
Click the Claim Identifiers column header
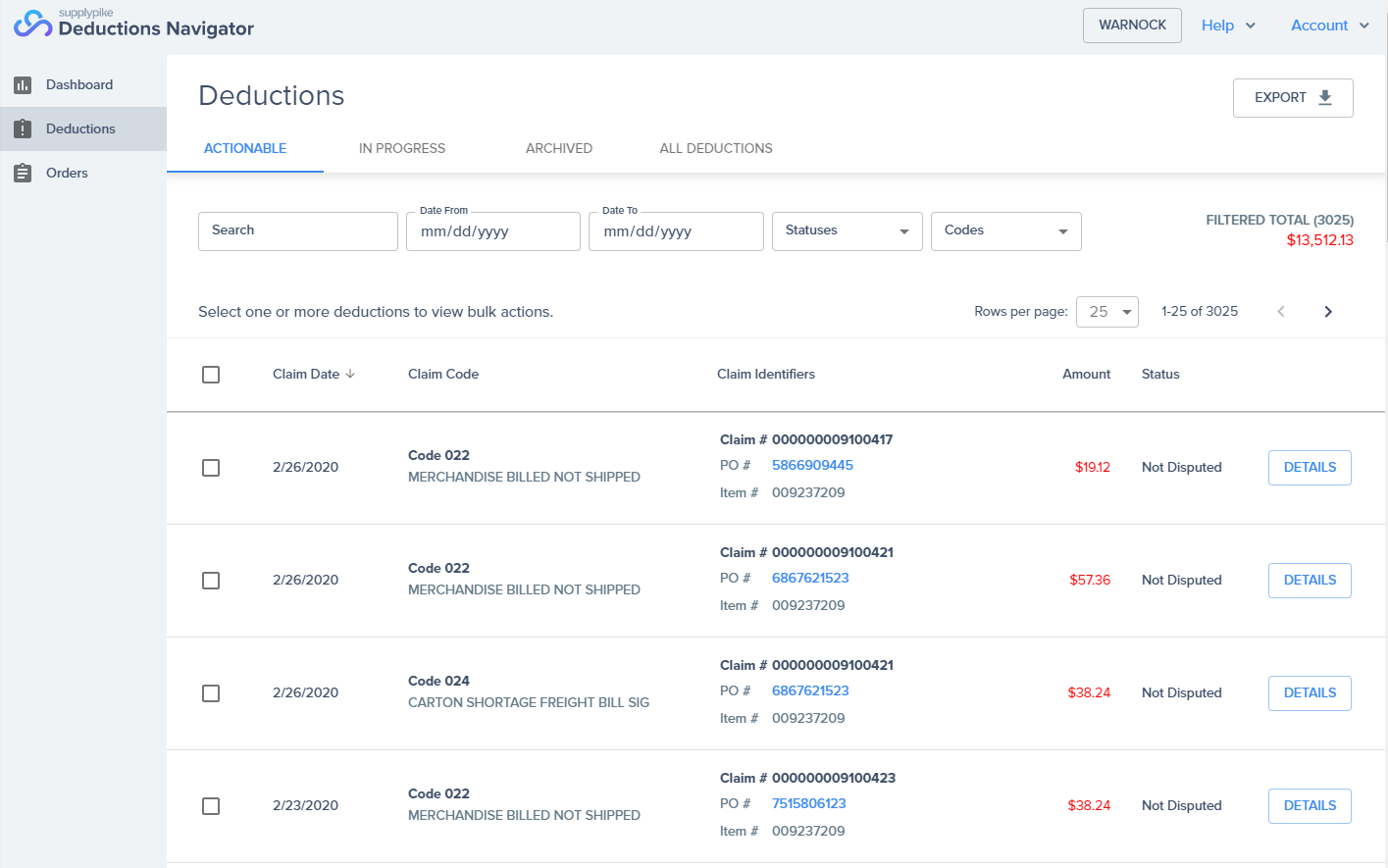pos(766,374)
